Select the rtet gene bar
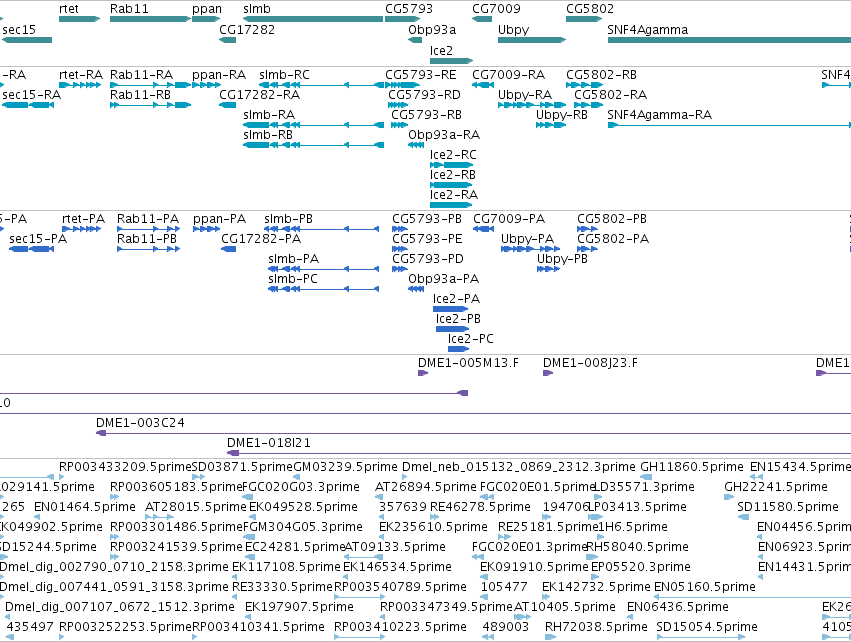The image size is (851, 642). [79, 19]
